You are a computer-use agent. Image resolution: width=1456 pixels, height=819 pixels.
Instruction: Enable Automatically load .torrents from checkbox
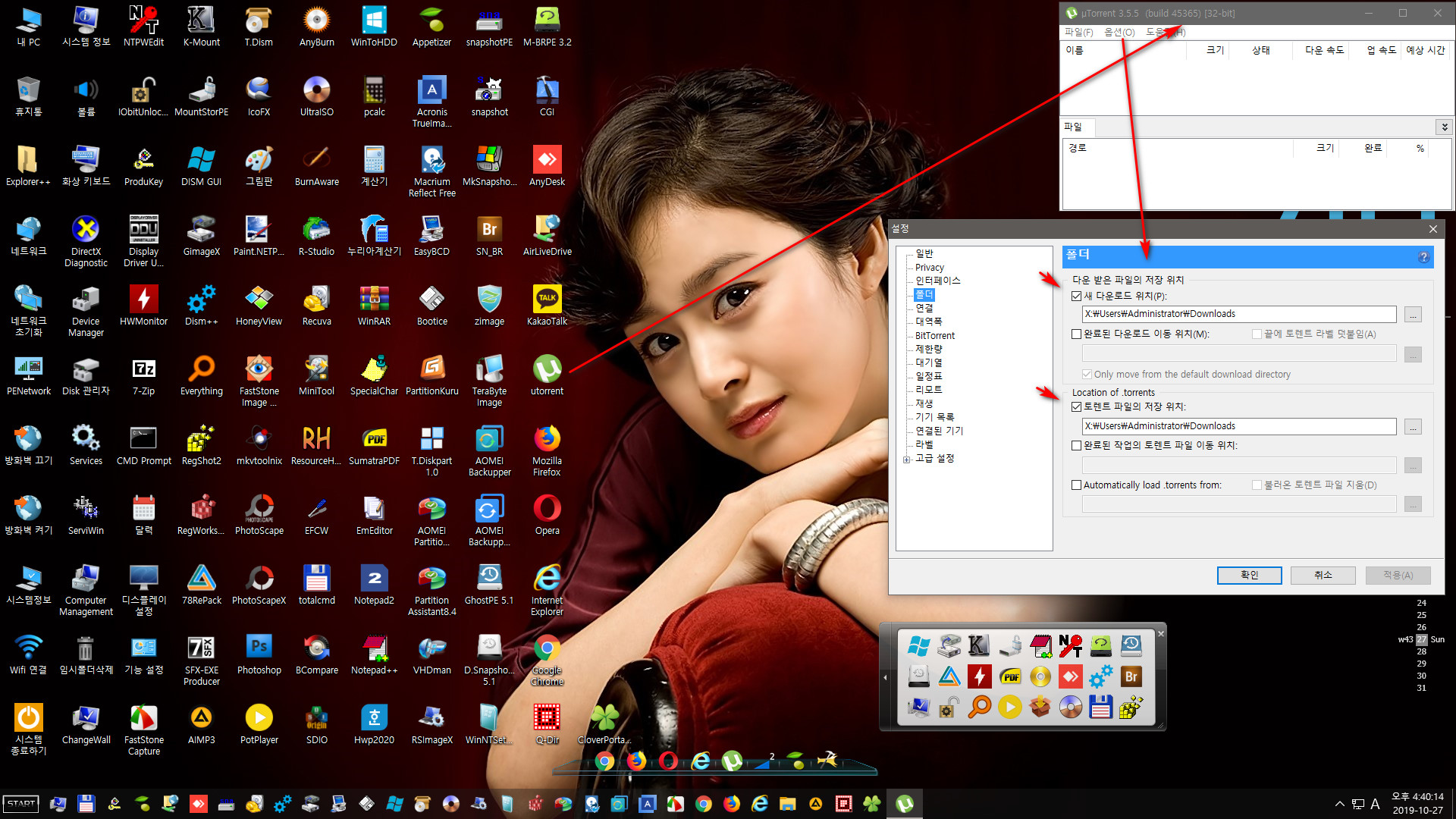1076,485
